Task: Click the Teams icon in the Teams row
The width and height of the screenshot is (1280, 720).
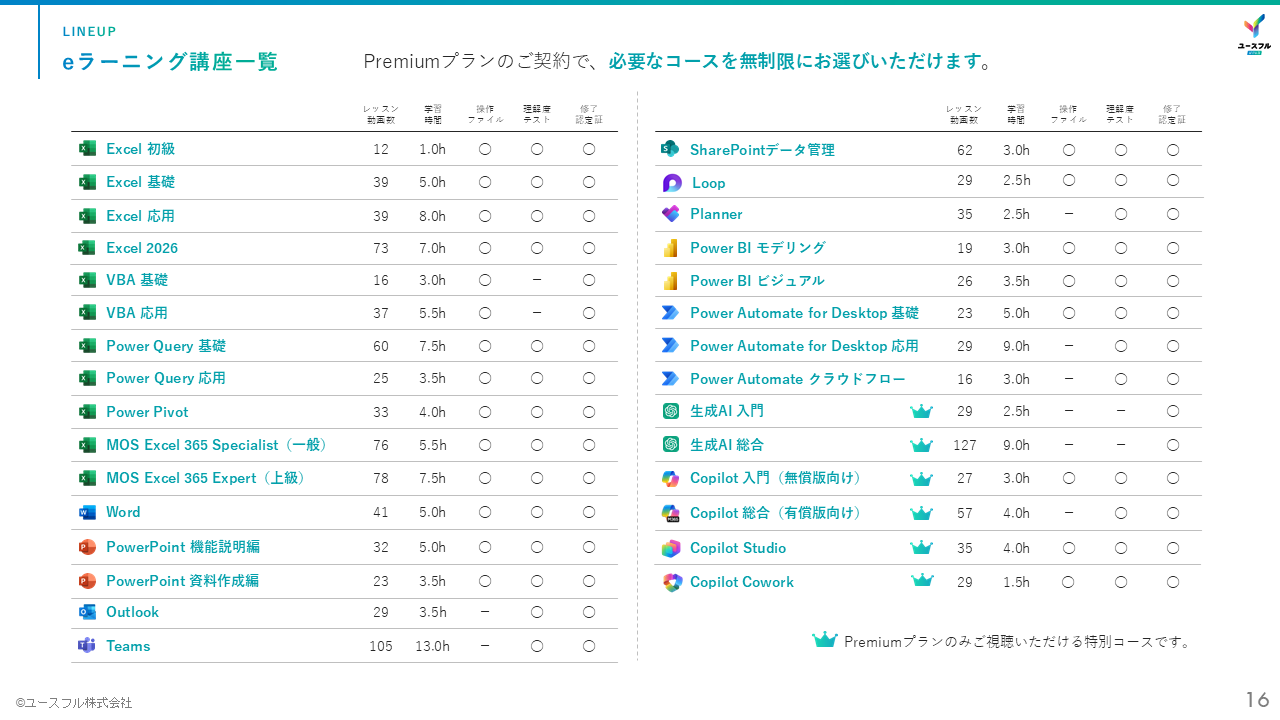Action: click(x=87, y=646)
